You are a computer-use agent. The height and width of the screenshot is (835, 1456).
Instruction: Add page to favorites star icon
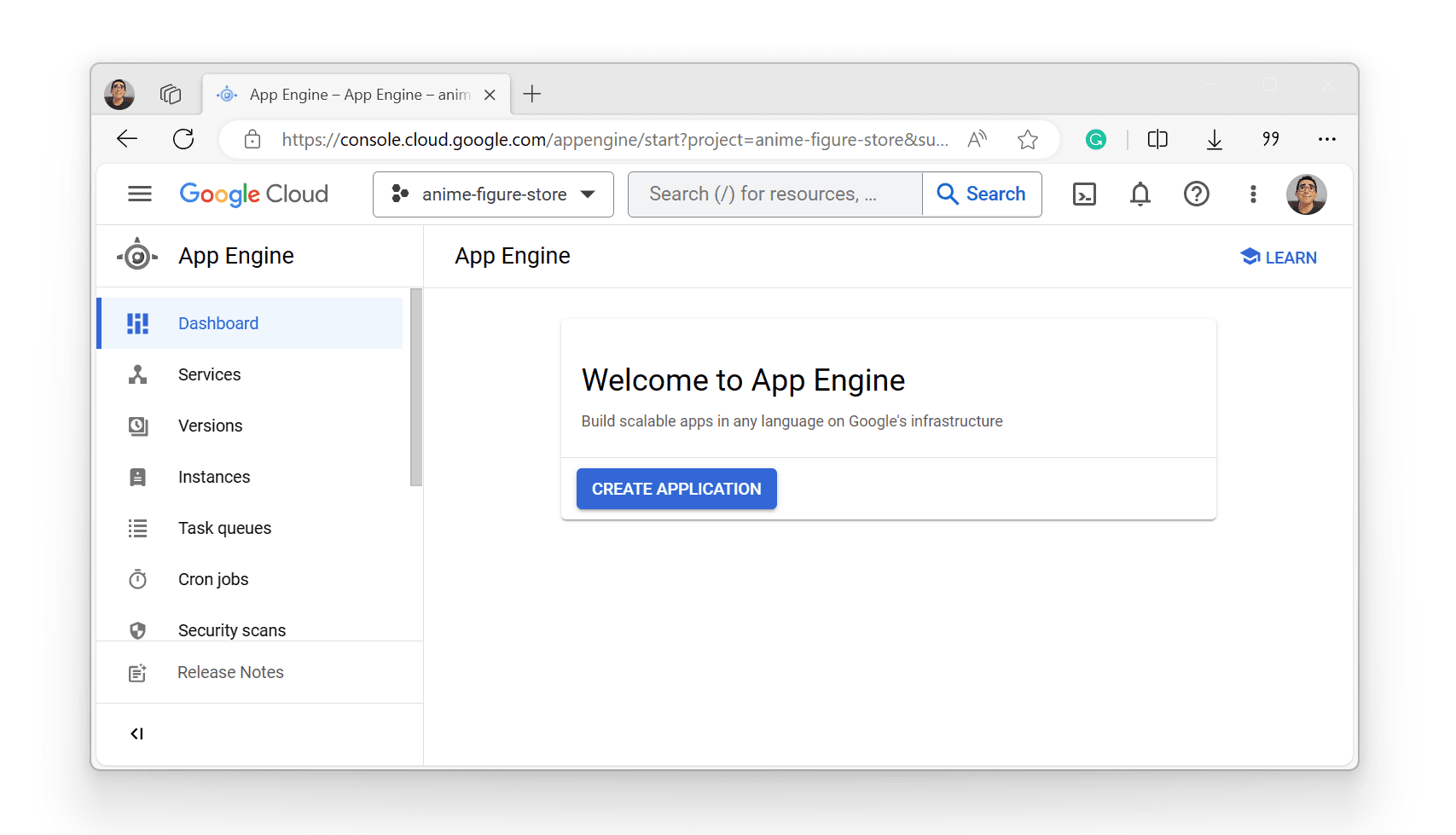[x=1028, y=139]
